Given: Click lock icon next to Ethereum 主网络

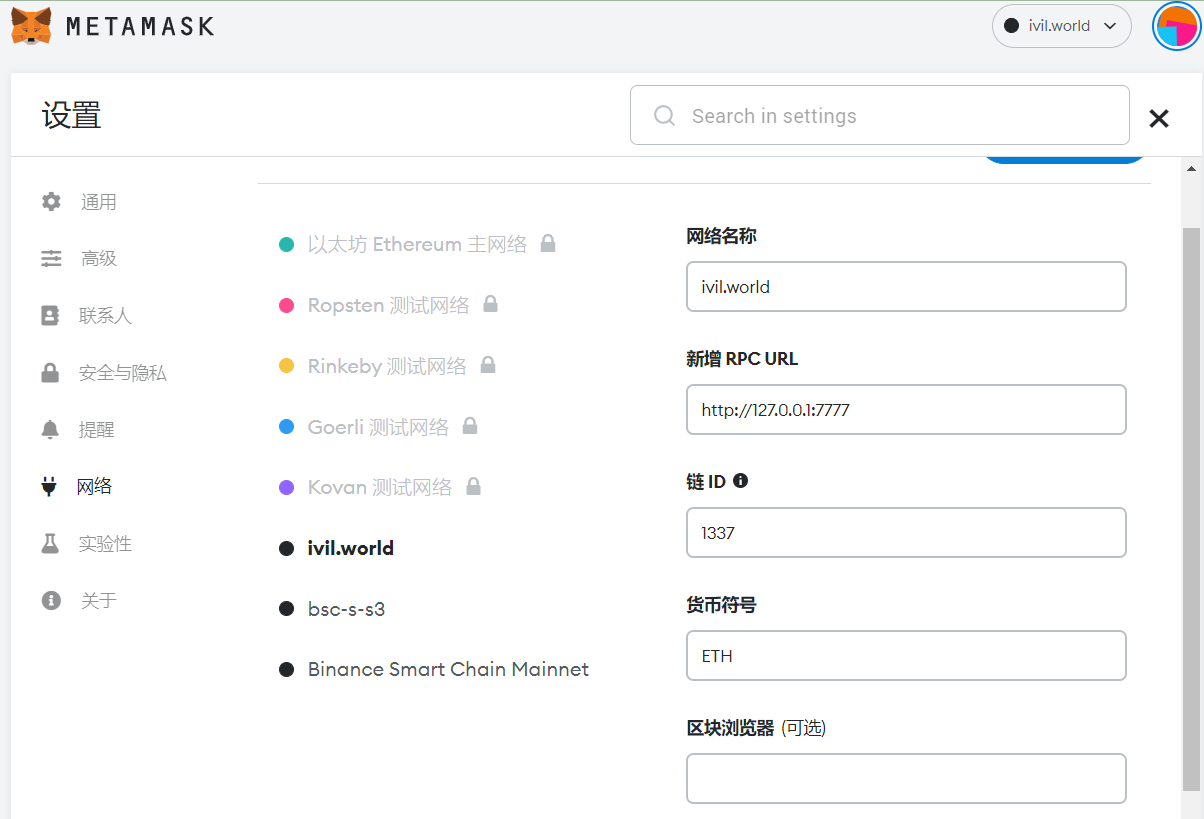Looking at the screenshot, I should click(x=548, y=243).
